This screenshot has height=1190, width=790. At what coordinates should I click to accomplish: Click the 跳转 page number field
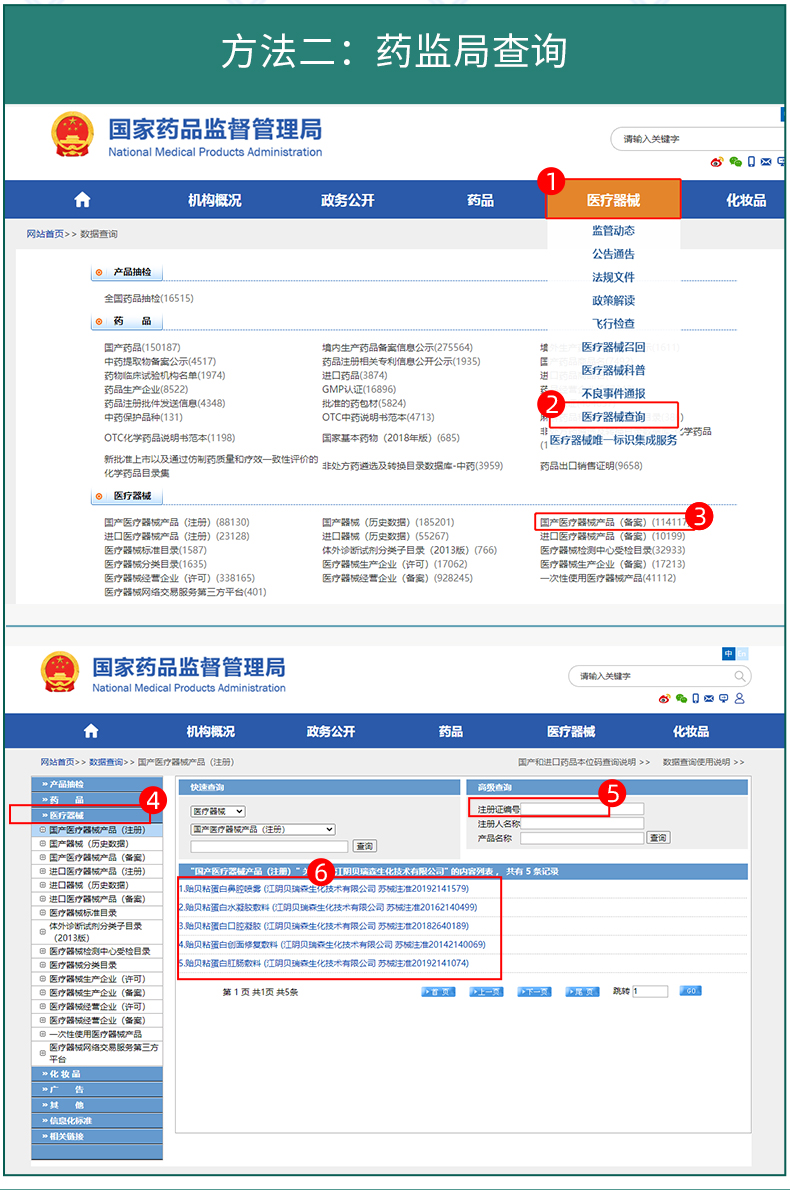(650, 991)
